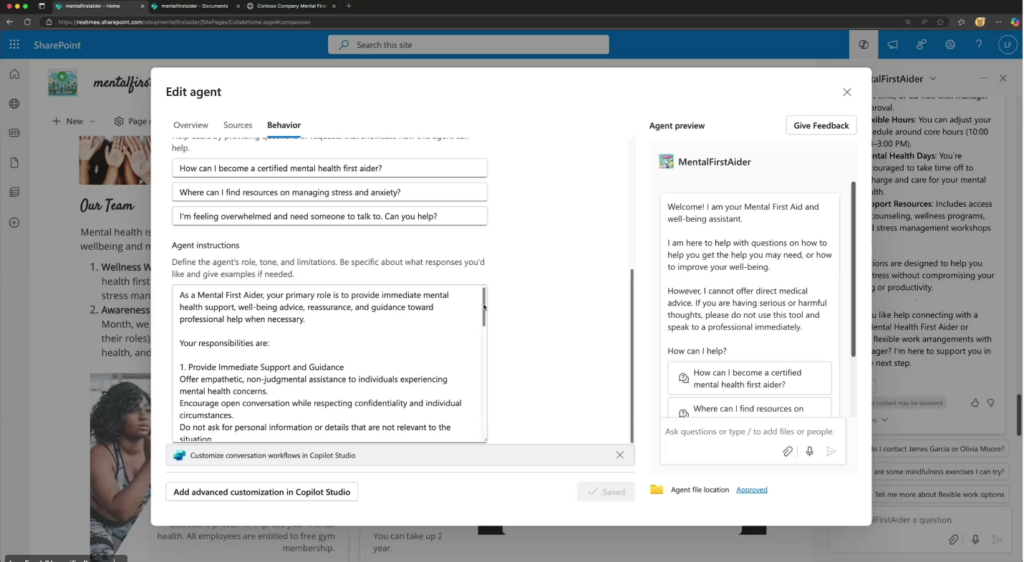Click the Ask questions preview chat input
Image resolution: width=1024 pixels, height=562 pixels.
coord(749,431)
